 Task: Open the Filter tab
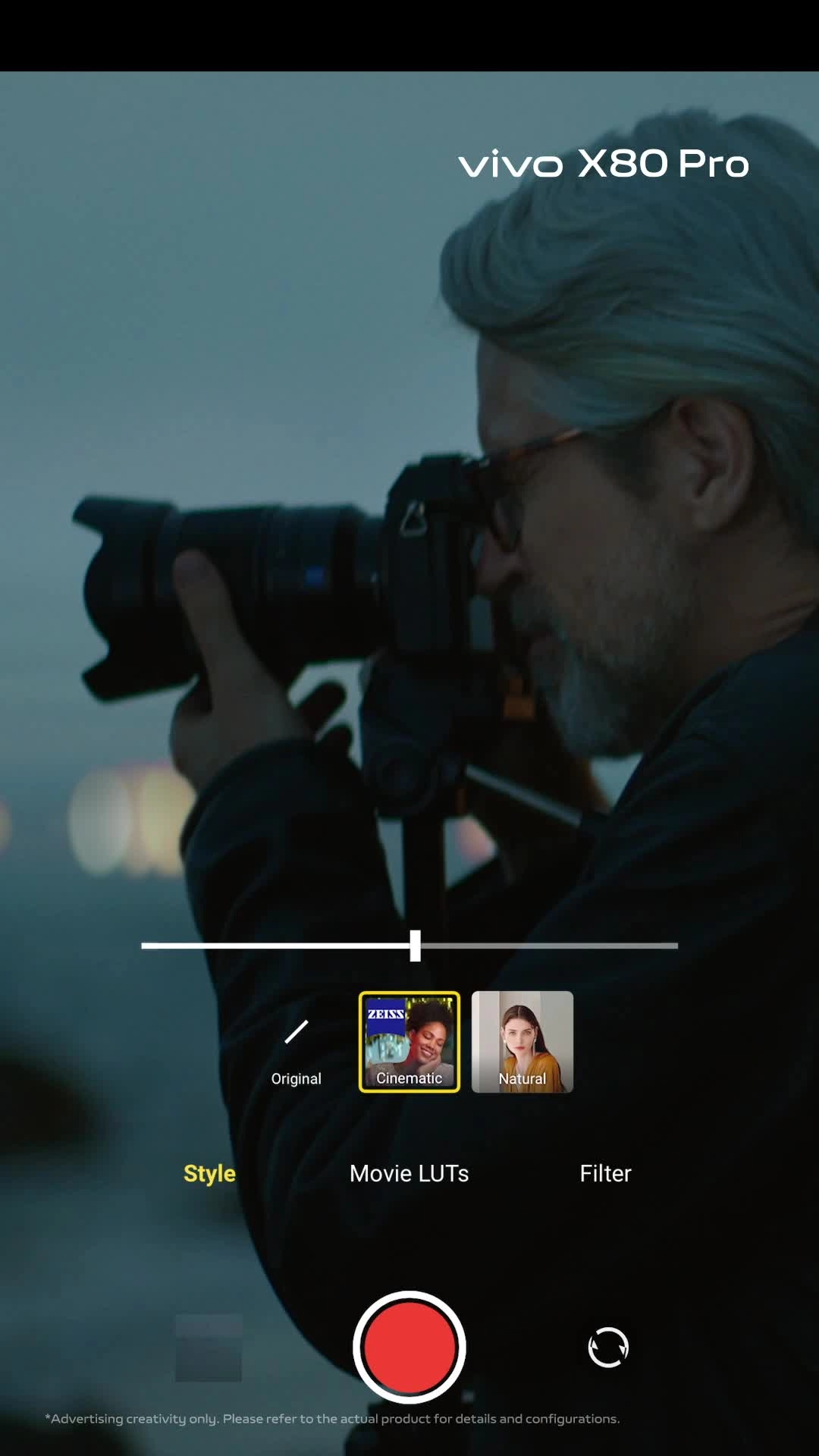(605, 1173)
